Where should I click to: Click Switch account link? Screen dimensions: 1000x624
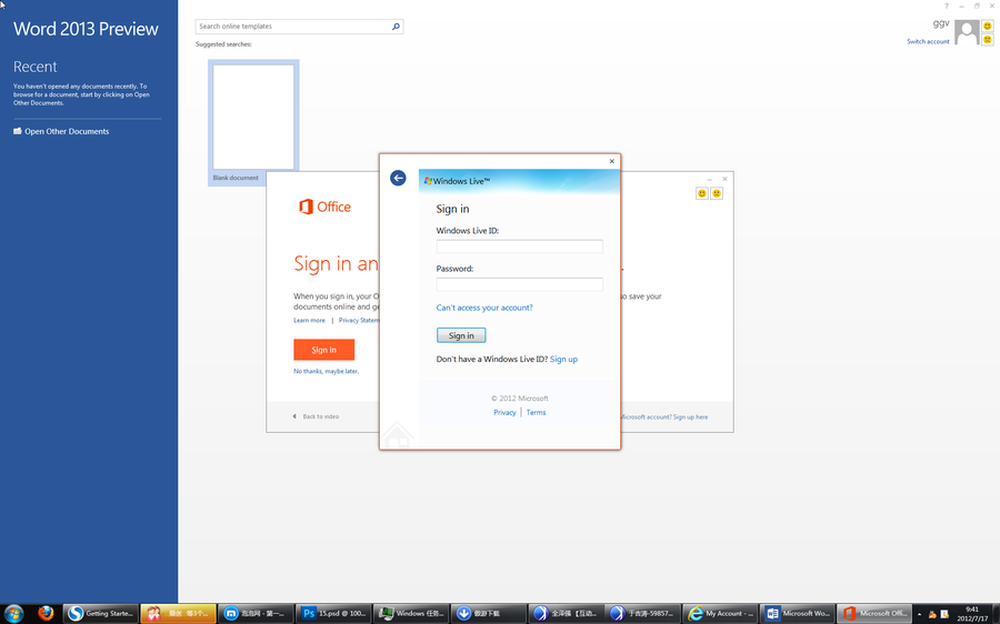[928, 41]
